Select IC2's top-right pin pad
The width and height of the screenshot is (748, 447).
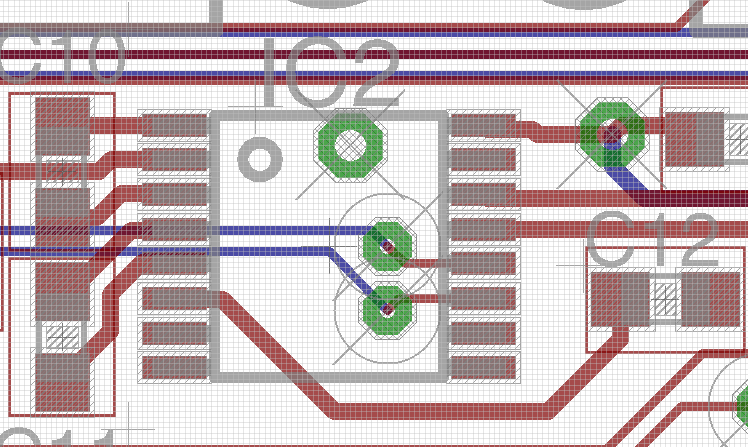coord(484,126)
